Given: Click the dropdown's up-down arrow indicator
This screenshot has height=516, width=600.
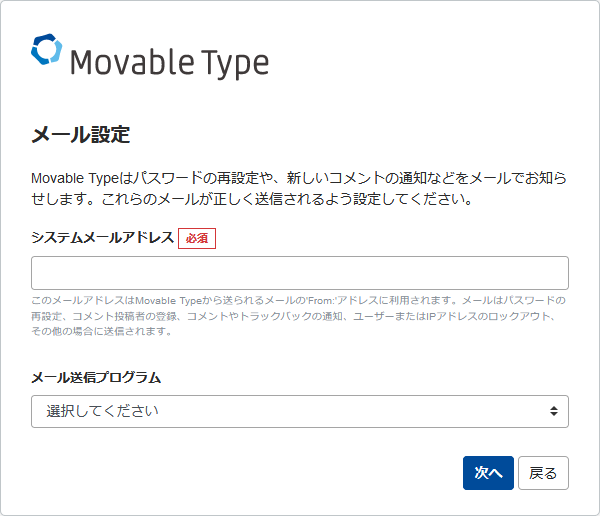Looking at the screenshot, I should [553, 411].
